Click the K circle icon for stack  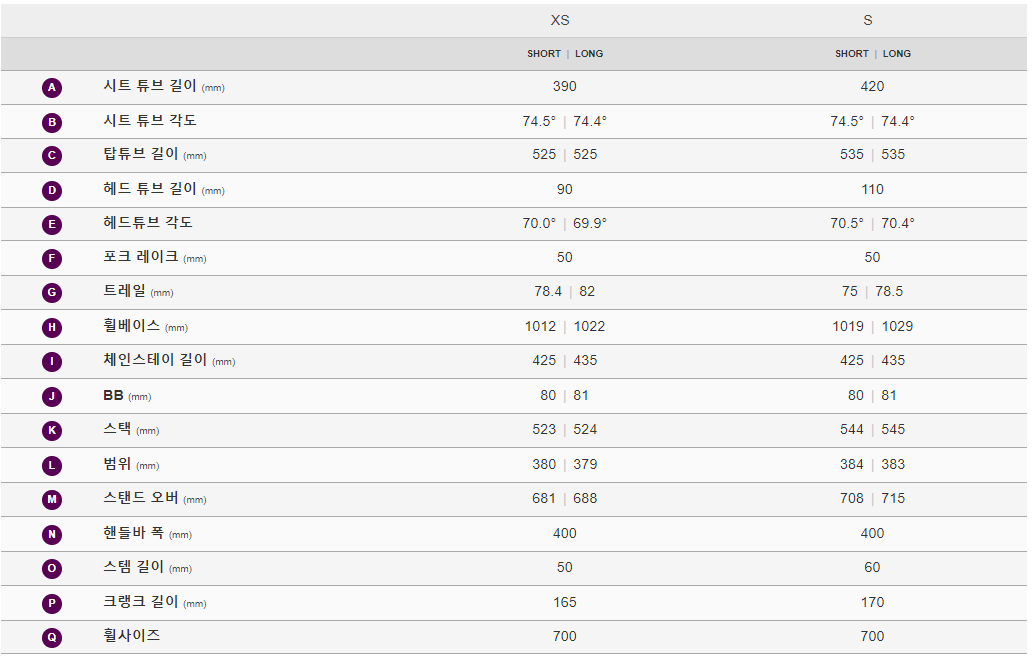[52, 431]
